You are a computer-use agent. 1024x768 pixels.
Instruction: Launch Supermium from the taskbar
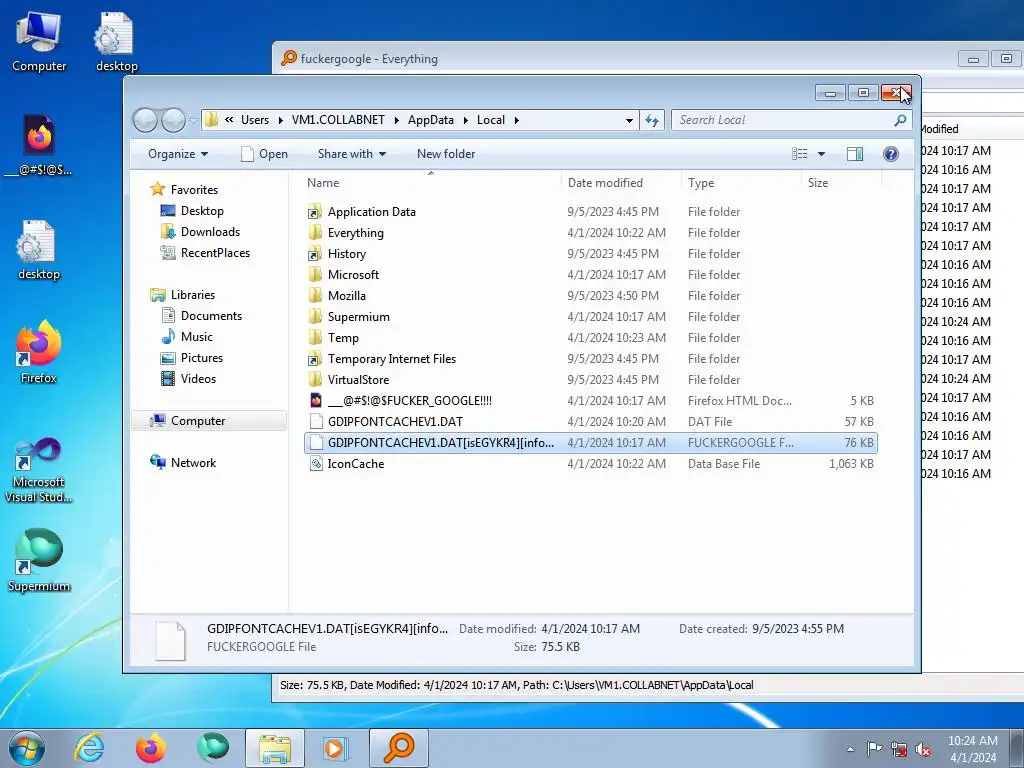click(x=213, y=748)
